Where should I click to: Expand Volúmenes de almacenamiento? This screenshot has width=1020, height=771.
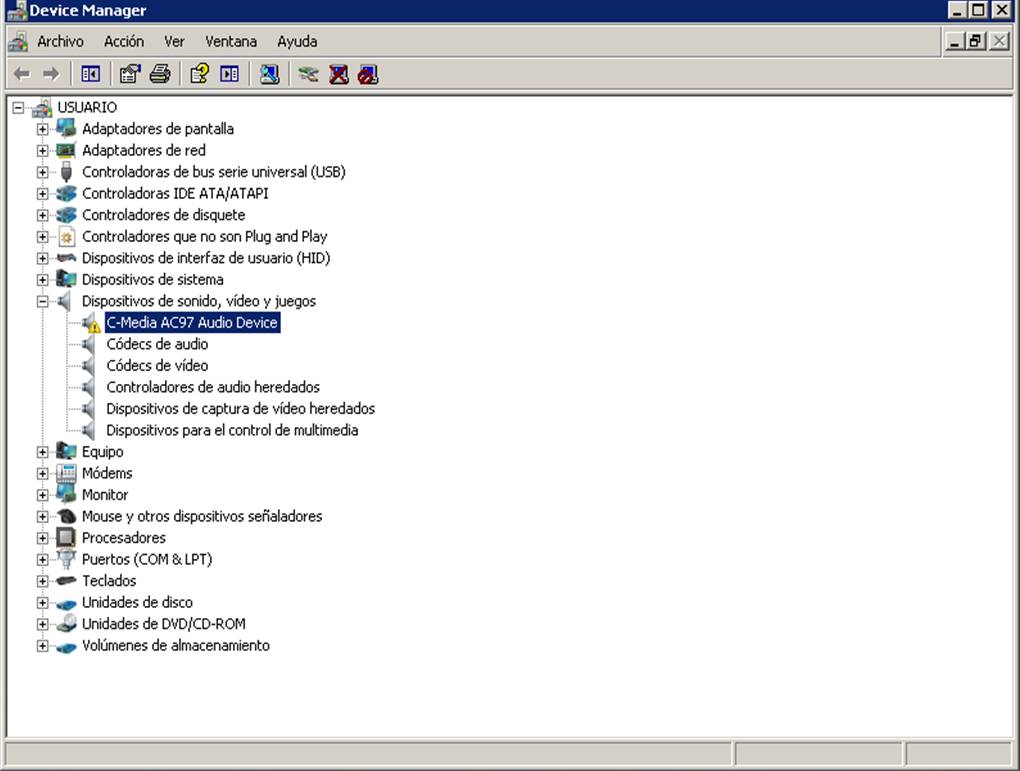[42, 645]
